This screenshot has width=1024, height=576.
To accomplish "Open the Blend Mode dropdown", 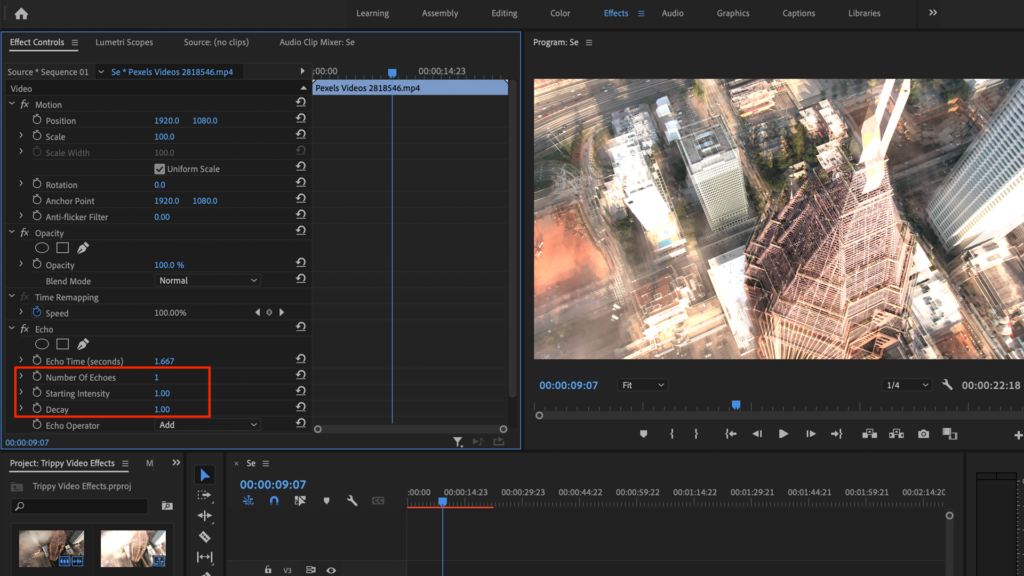I will tap(208, 281).
